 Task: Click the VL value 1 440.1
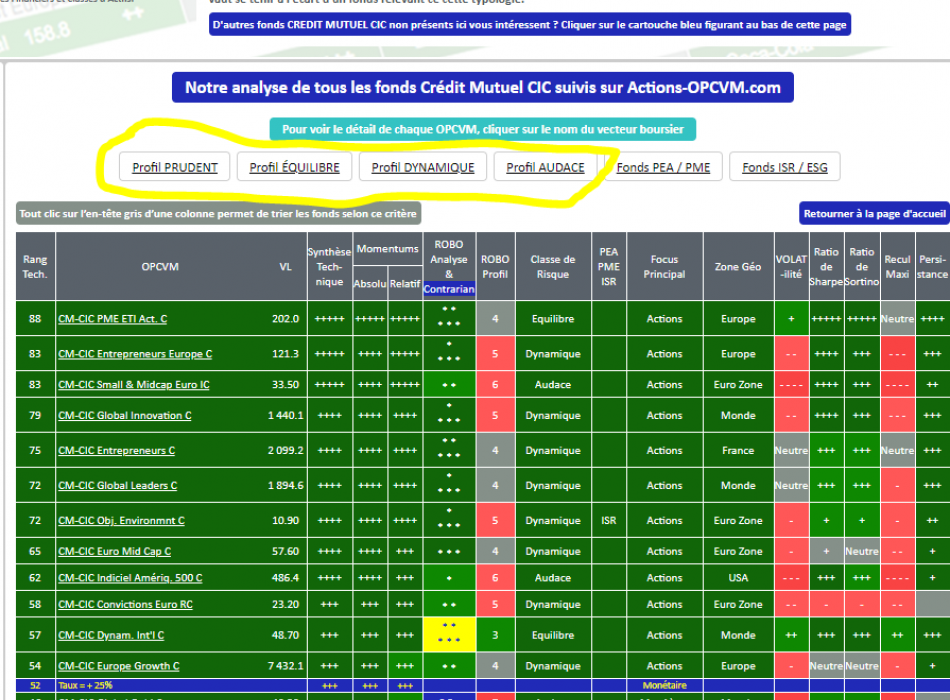click(285, 416)
